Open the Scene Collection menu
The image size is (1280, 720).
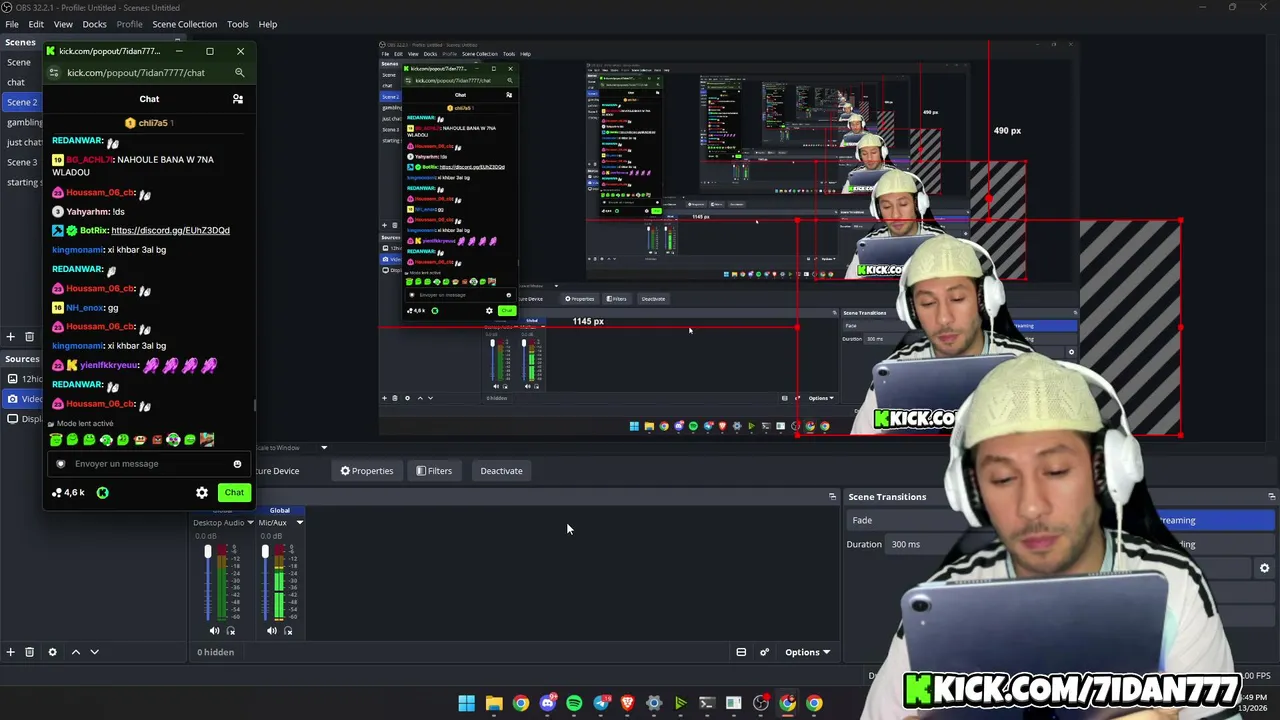point(184,24)
